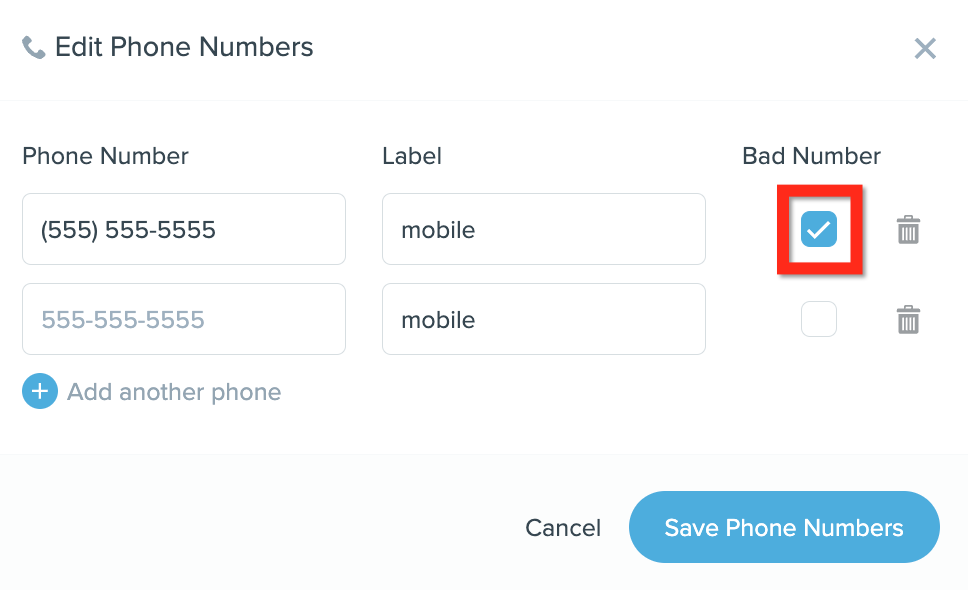Edit the (555) 555-5555 phone number field
The width and height of the screenshot is (968, 590).
tap(184, 229)
